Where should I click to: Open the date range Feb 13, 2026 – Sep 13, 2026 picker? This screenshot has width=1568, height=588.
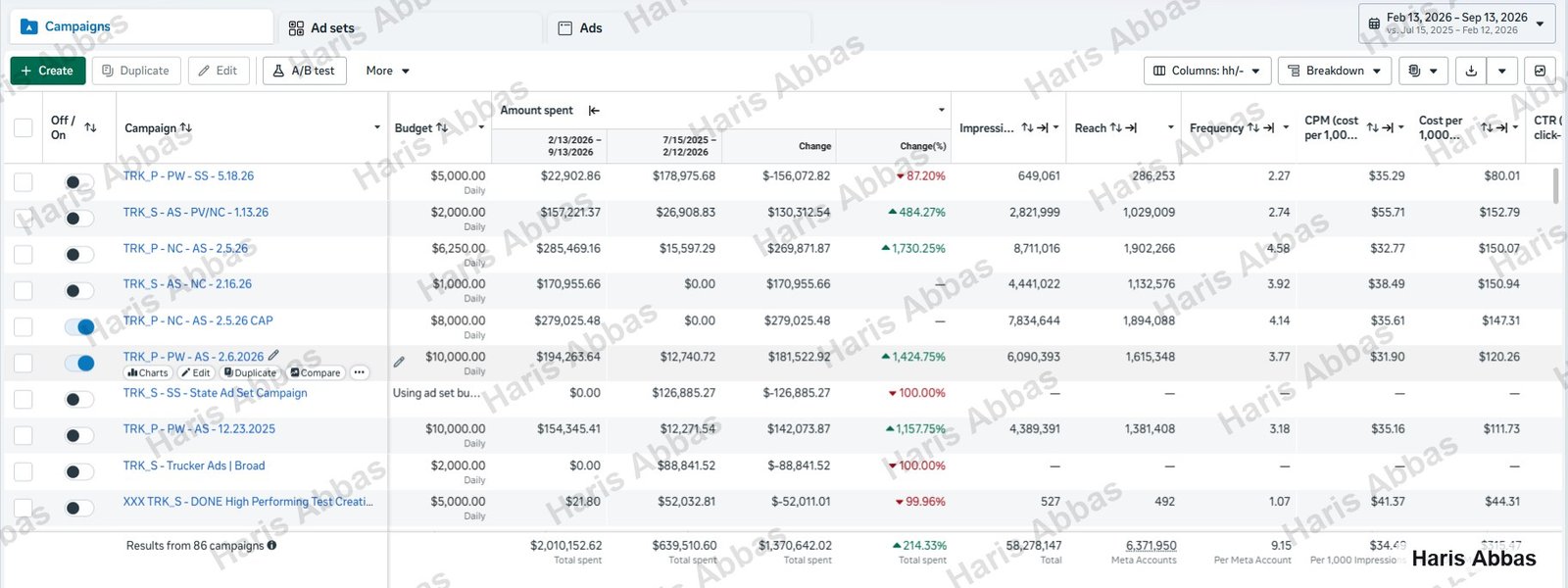coord(1456,24)
